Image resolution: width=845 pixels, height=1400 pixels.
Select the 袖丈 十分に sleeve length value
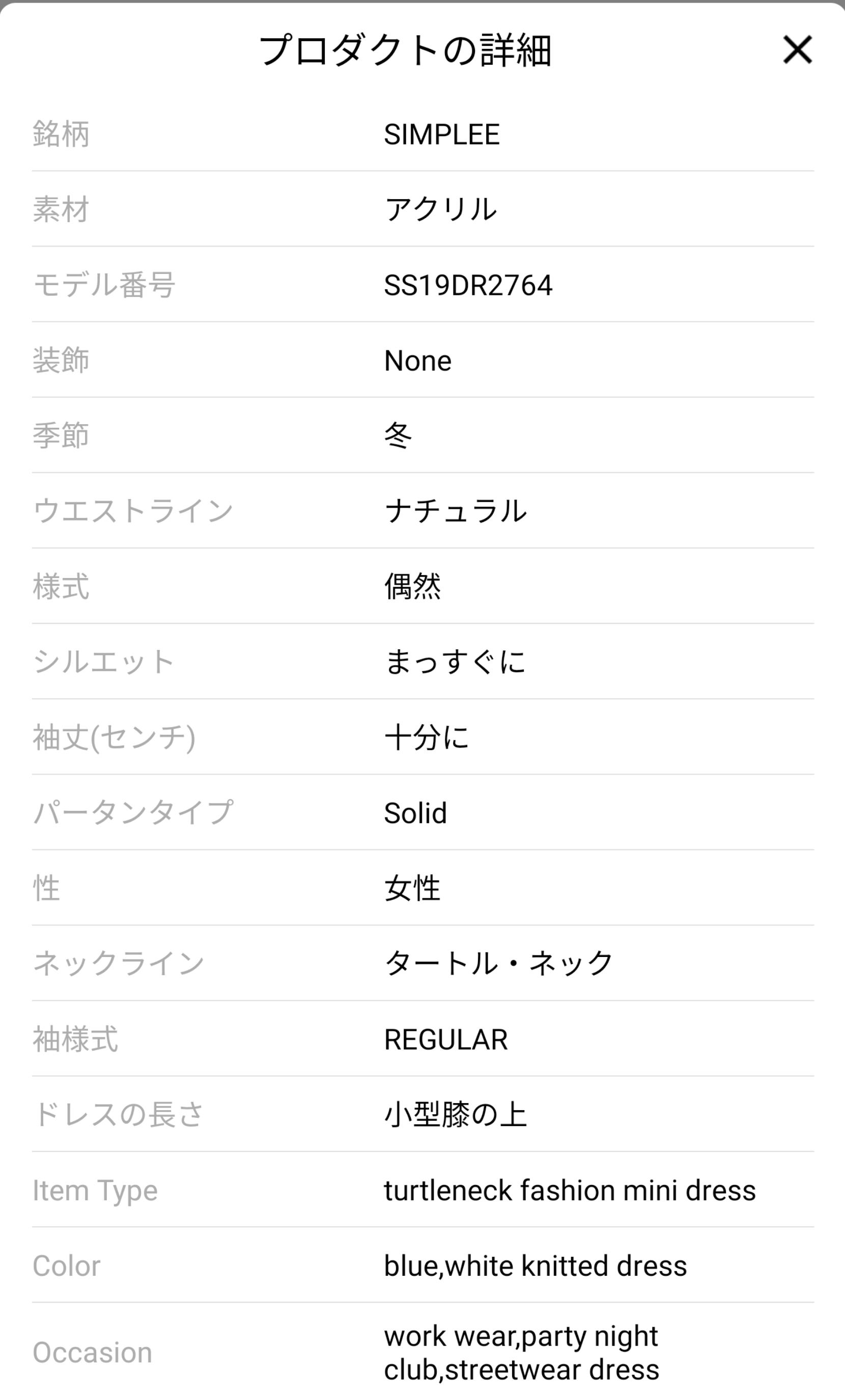point(427,737)
